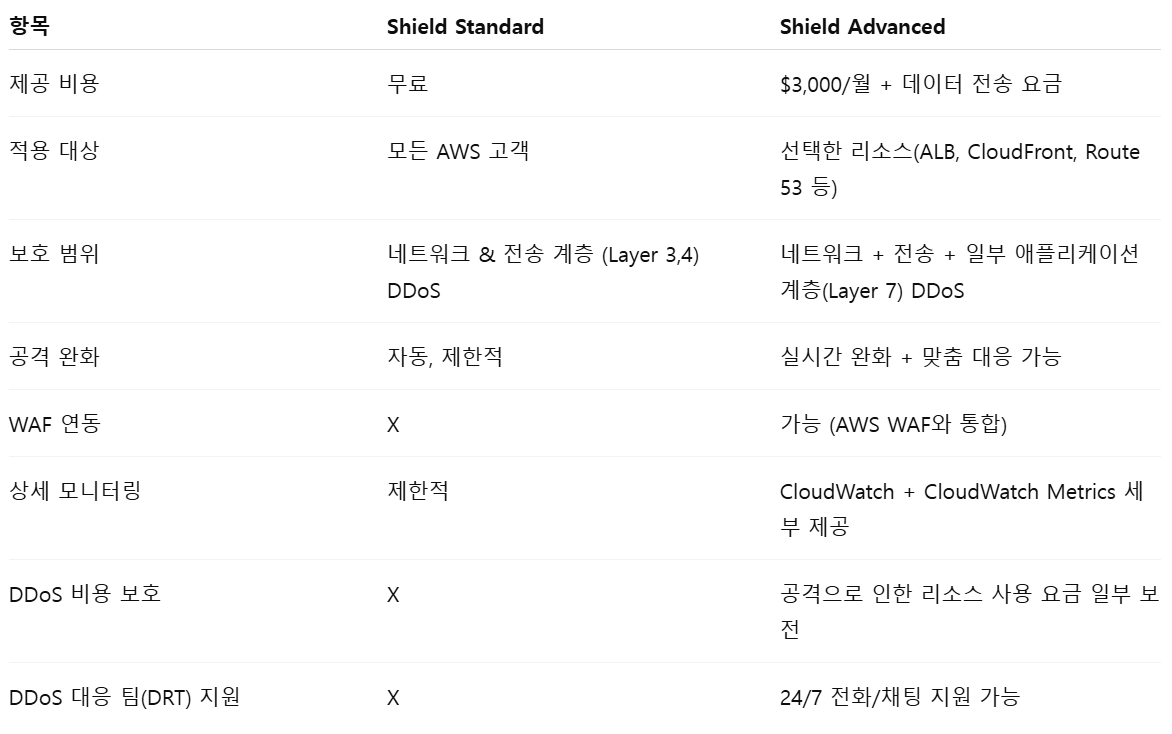Viewport: 1172px width, 734px height.
Task: Select the 적용 대상 row label
Action: point(54,152)
